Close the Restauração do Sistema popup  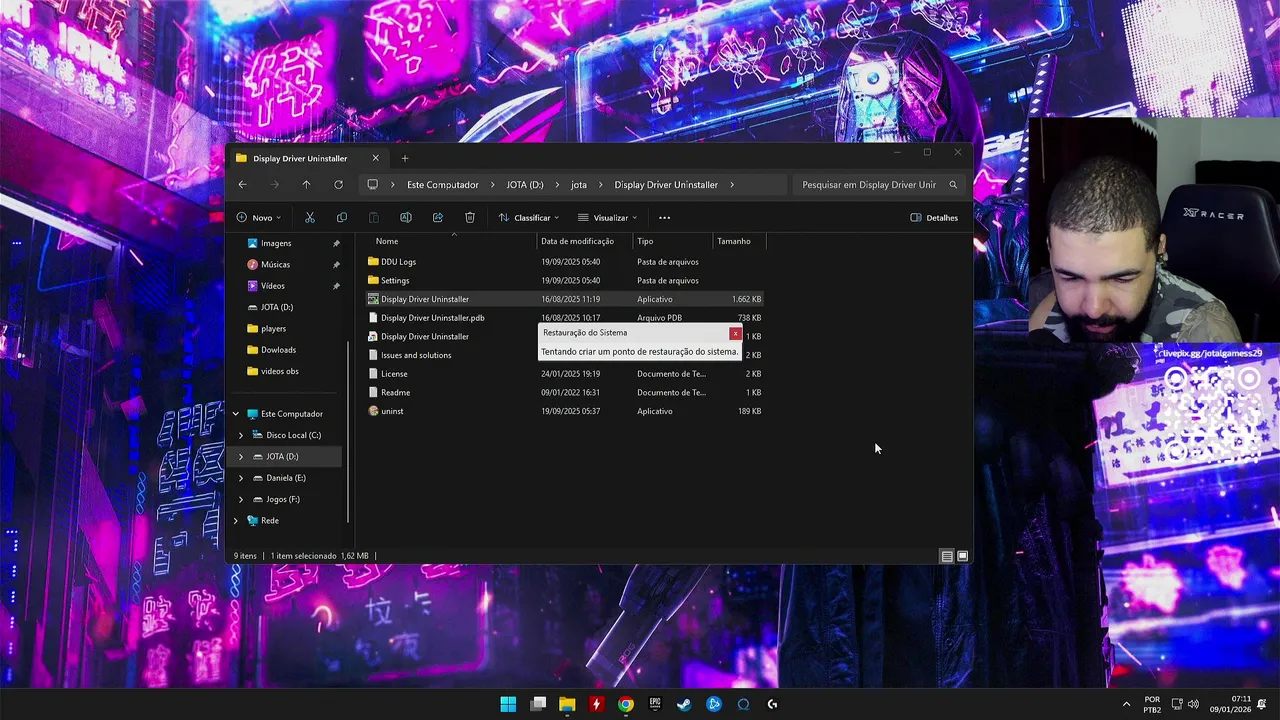[x=735, y=333]
